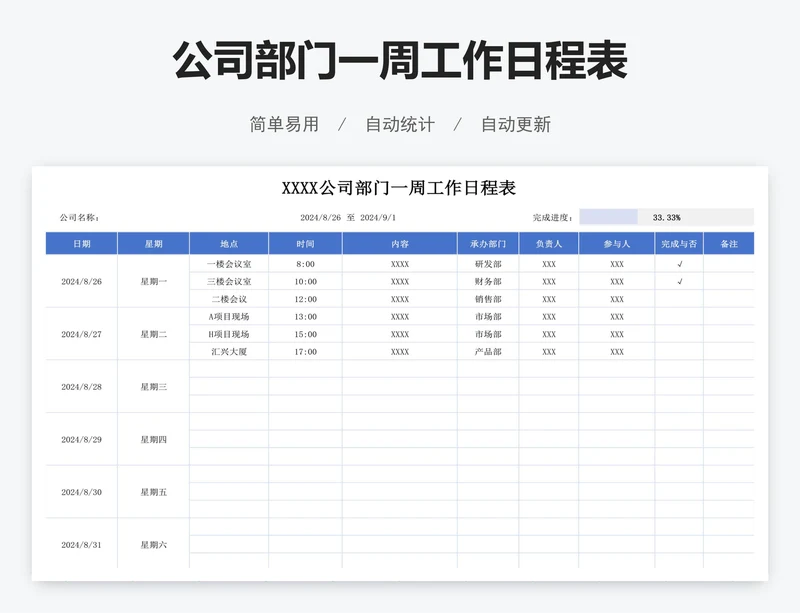Click the 8:00 time cell
The width and height of the screenshot is (800, 613).
pos(306,264)
